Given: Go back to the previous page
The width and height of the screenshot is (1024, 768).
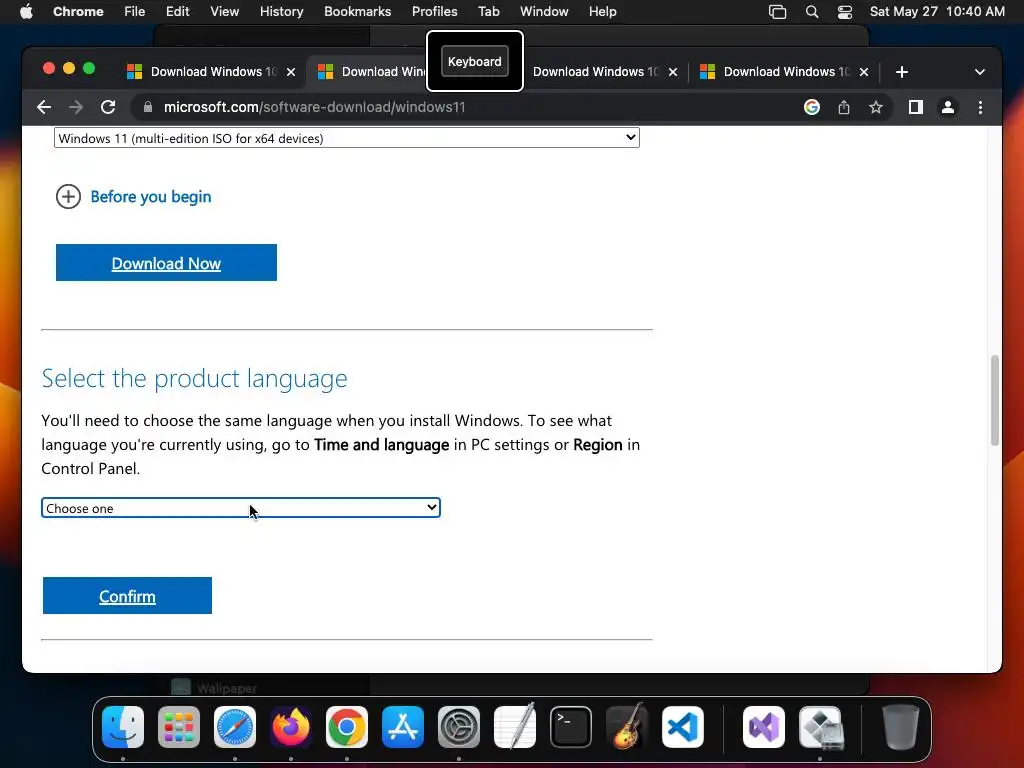Looking at the screenshot, I should (x=44, y=107).
